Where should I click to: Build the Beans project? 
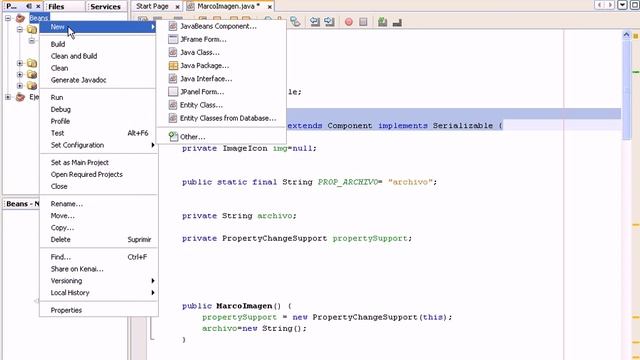point(98,44)
